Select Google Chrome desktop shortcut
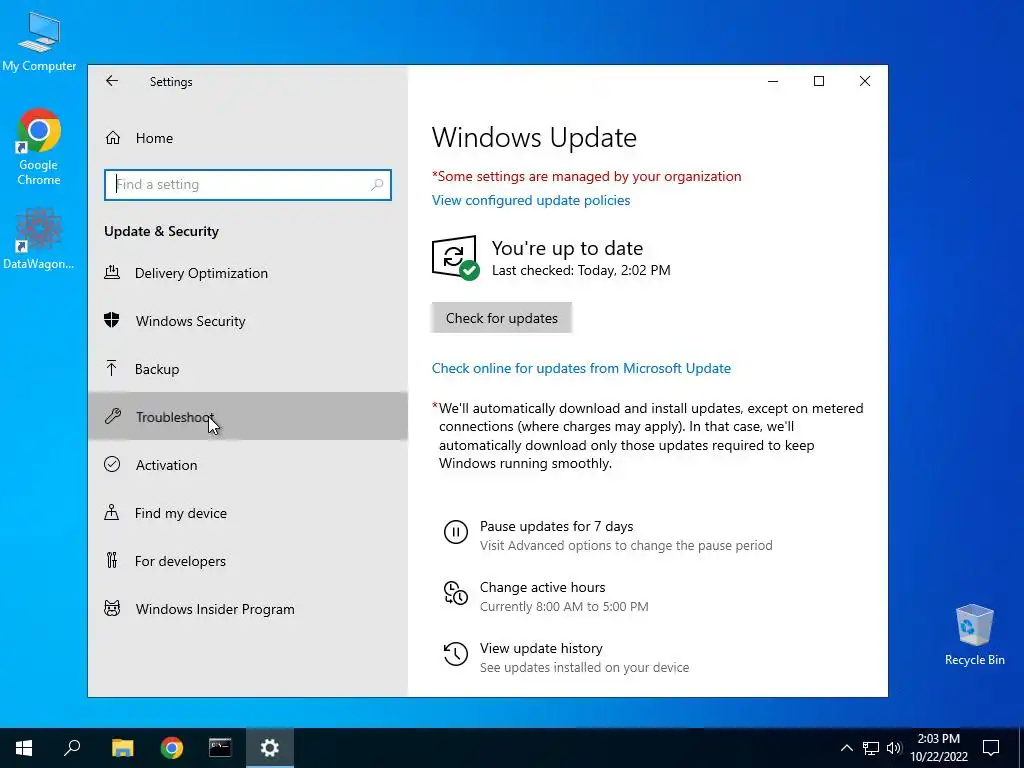The image size is (1024, 768). click(x=39, y=147)
